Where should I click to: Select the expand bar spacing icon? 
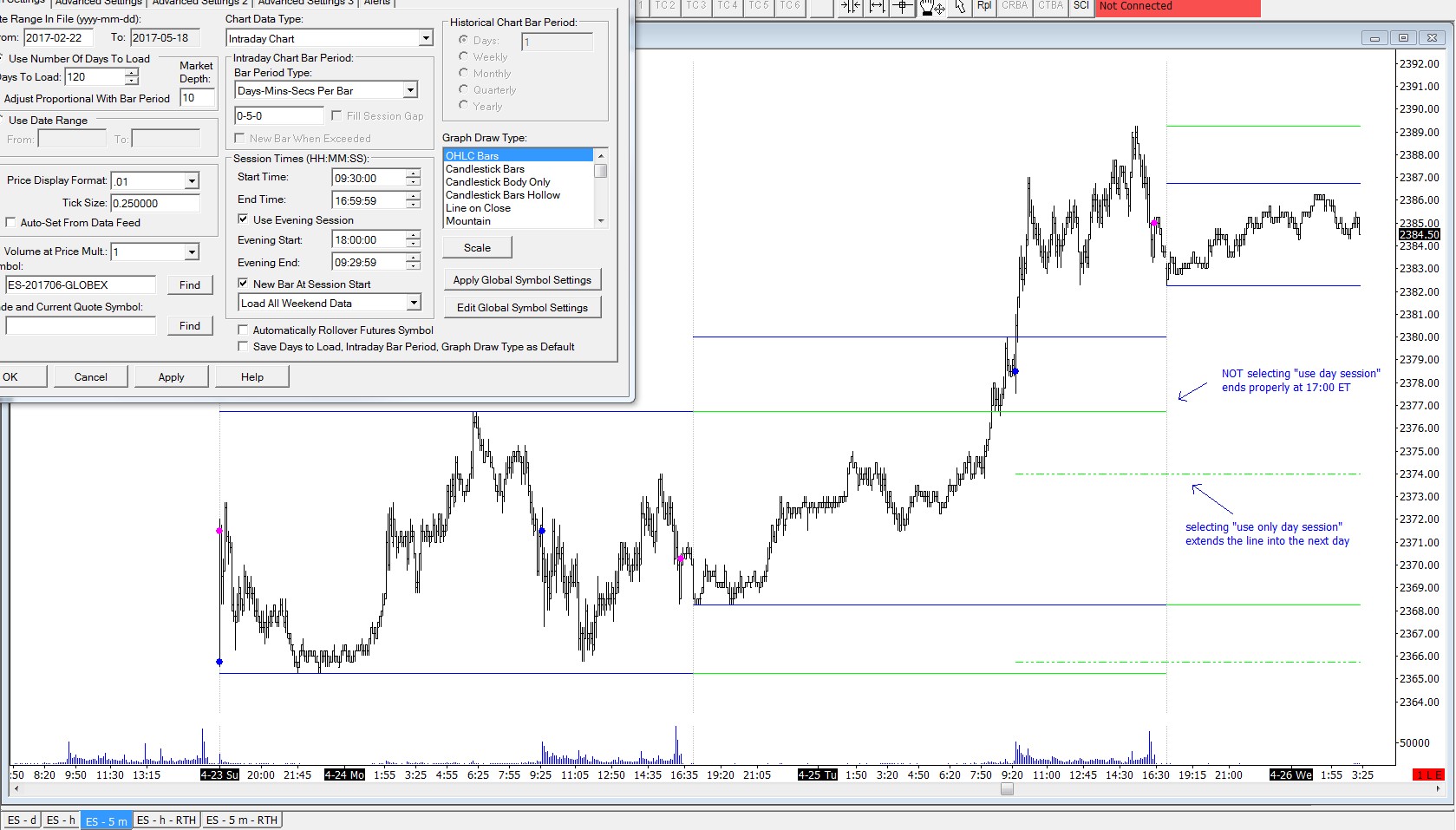(877, 7)
